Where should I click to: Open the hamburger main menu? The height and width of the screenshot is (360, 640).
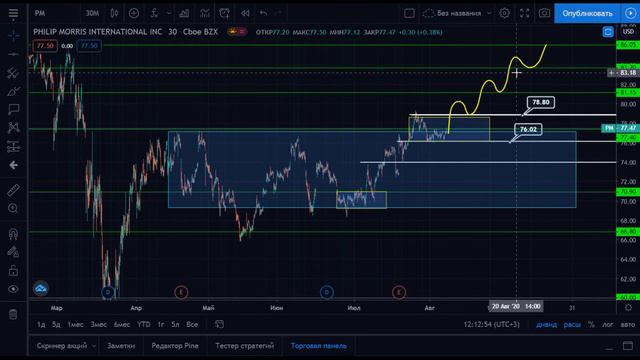click(13, 13)
